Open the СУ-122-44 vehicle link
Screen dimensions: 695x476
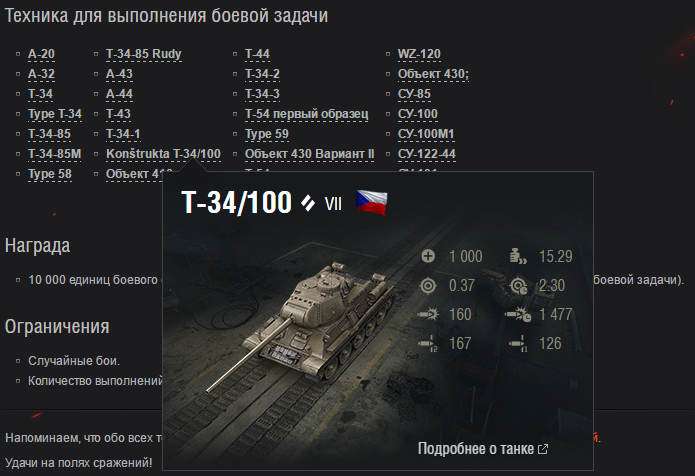click(426, 154)
